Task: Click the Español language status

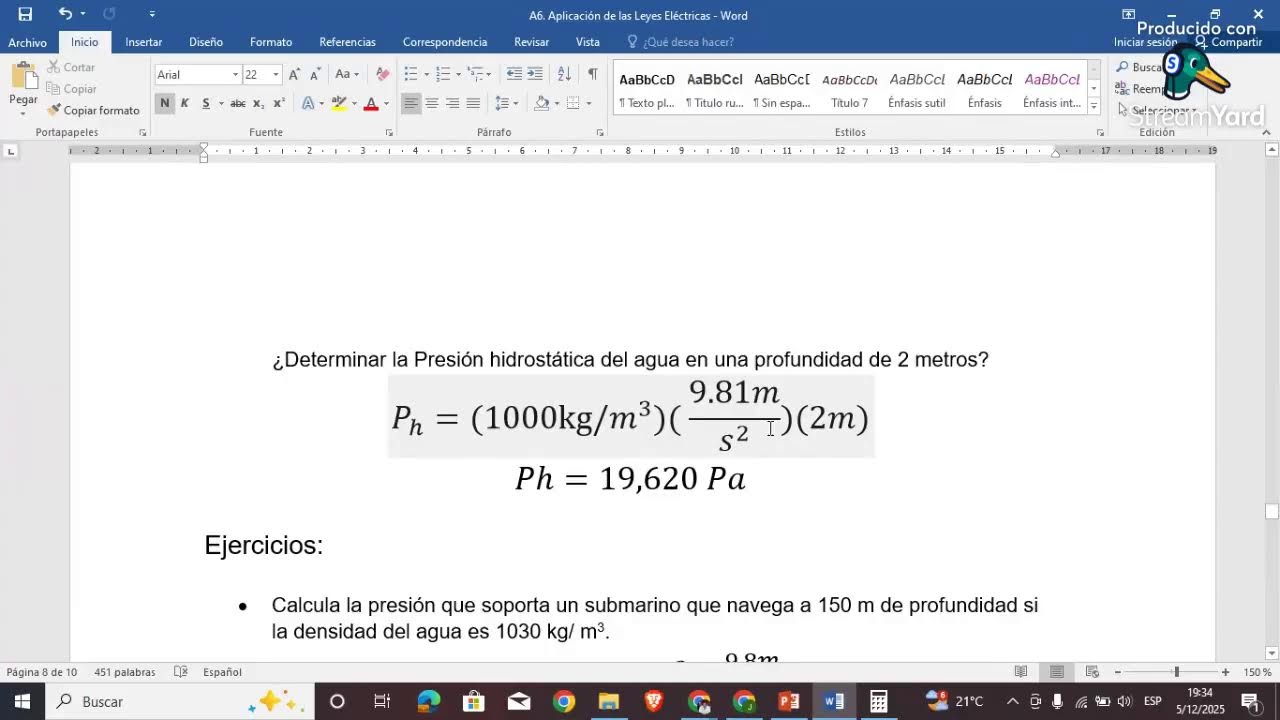Action: click(x=222, y=672)
